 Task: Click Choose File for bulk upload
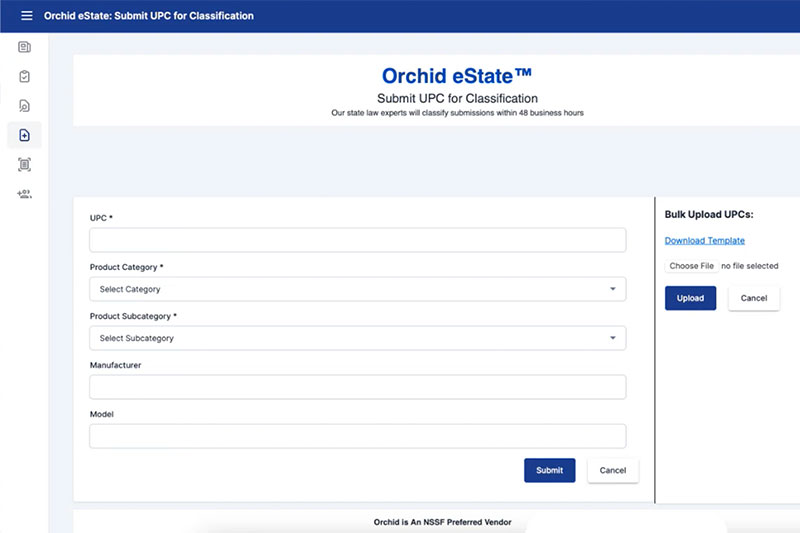691,266
